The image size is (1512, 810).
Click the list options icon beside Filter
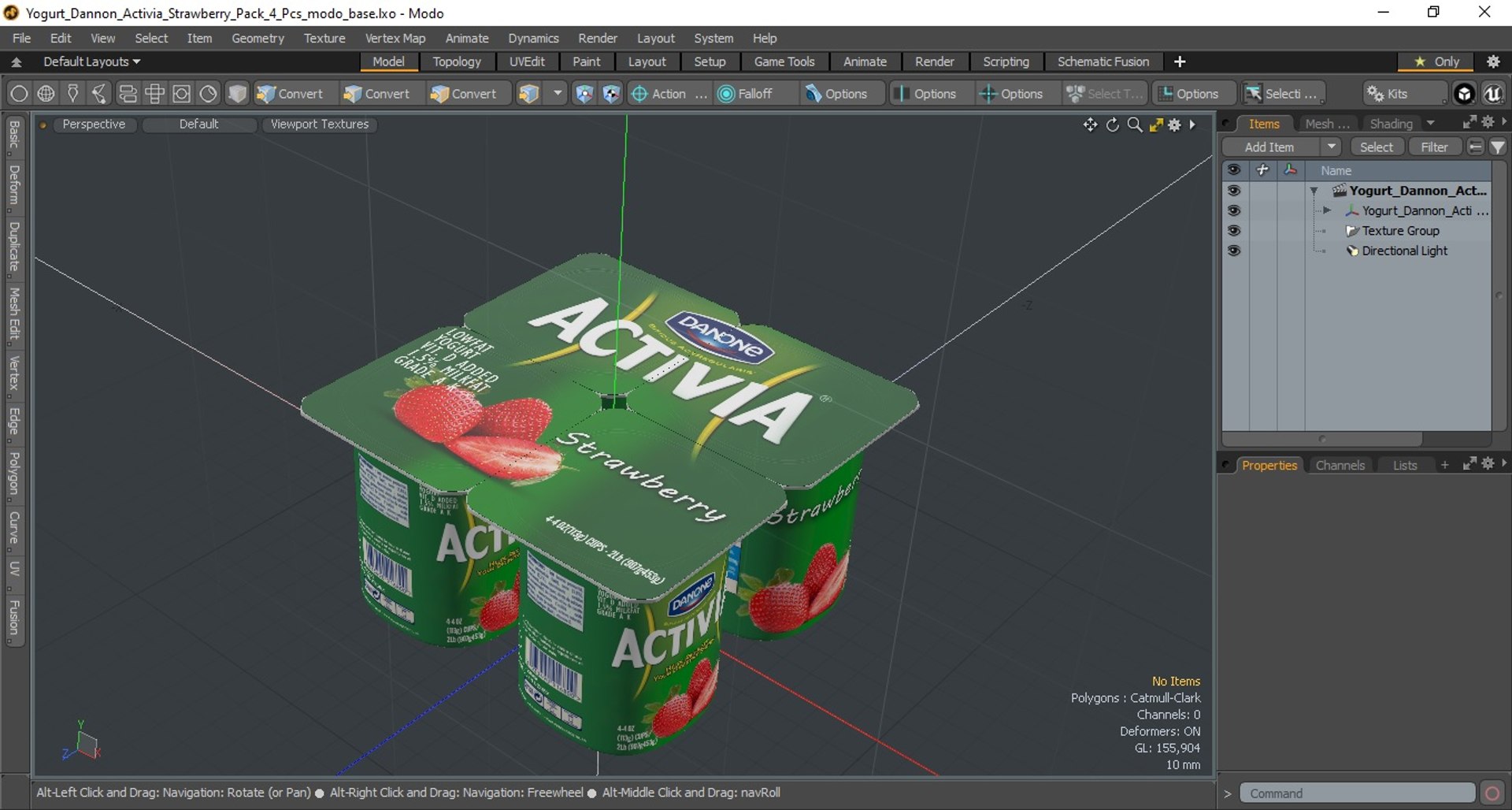coord(1475,147)
